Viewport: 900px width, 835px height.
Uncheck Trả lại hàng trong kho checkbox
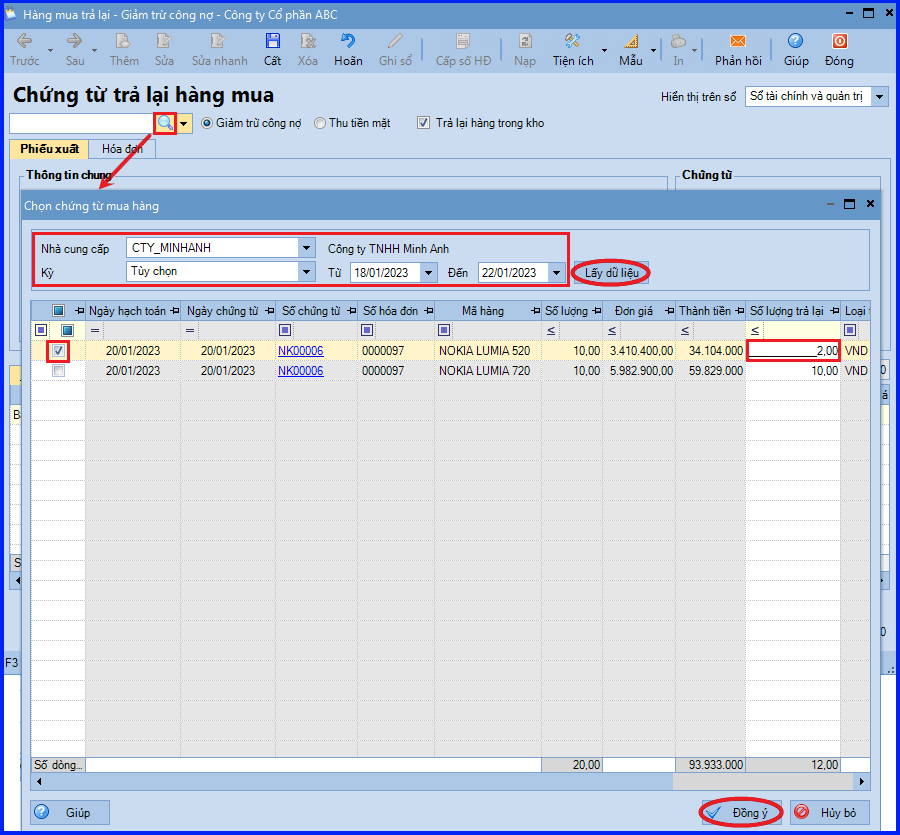point(424,123)
